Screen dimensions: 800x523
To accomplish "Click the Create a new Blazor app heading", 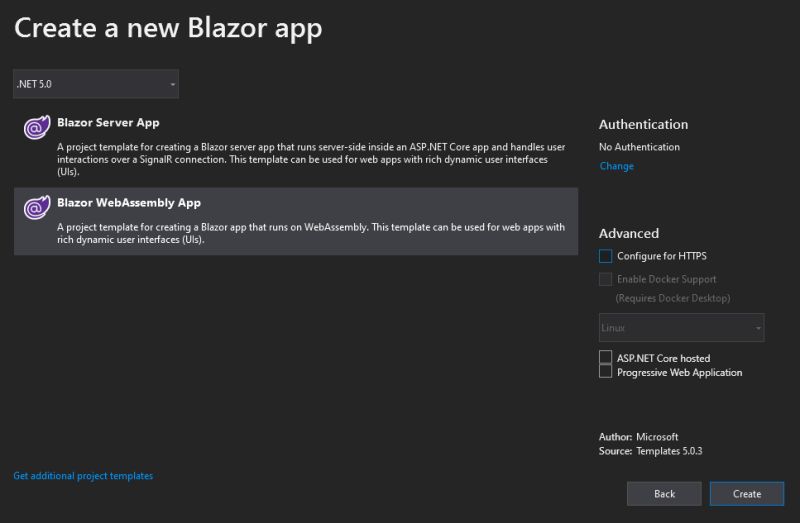I will (x=168, y=28).
